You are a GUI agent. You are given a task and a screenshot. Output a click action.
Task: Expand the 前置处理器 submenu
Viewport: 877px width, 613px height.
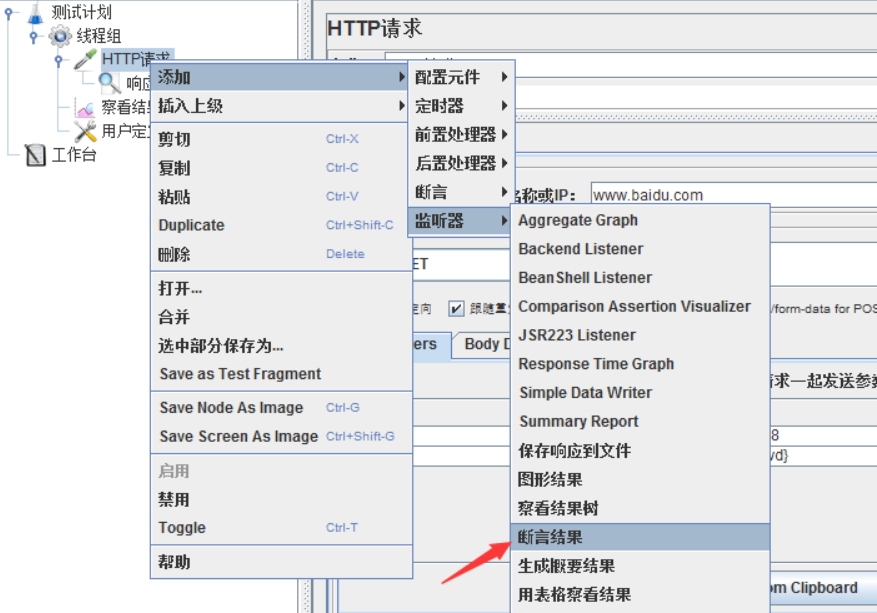(461, 135)
